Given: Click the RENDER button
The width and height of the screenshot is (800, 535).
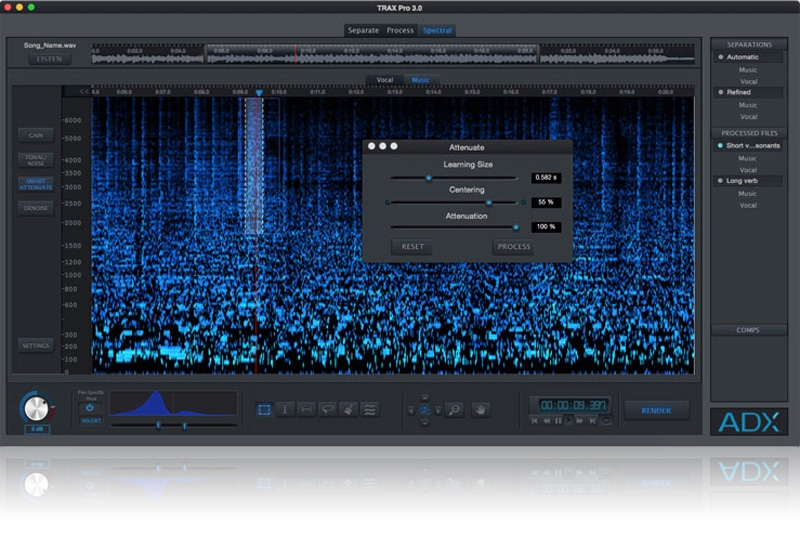Looking at the screenshot, I should click(656, 410).
